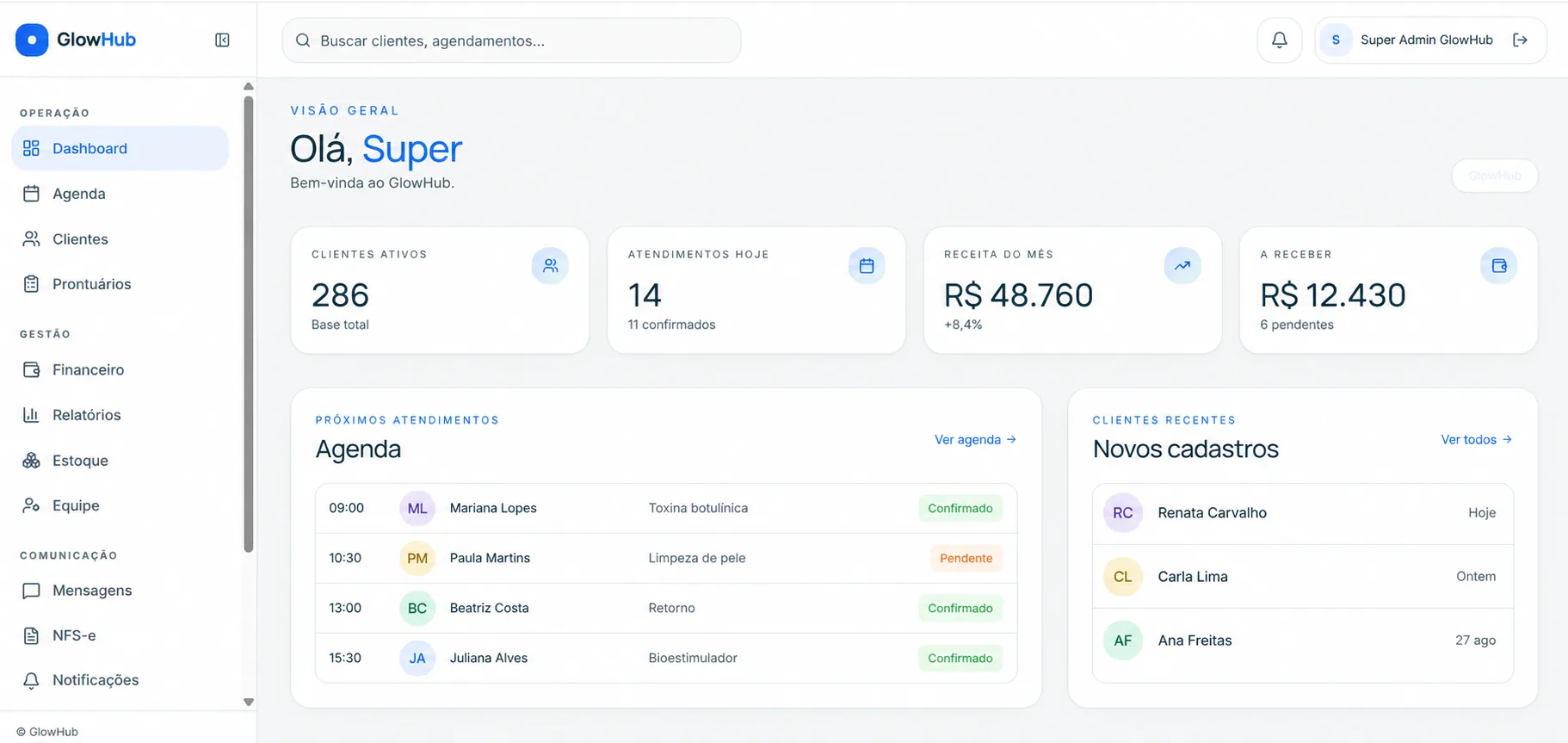
Task: Click the A Receber wallet icon
Action: (1499, 265)
